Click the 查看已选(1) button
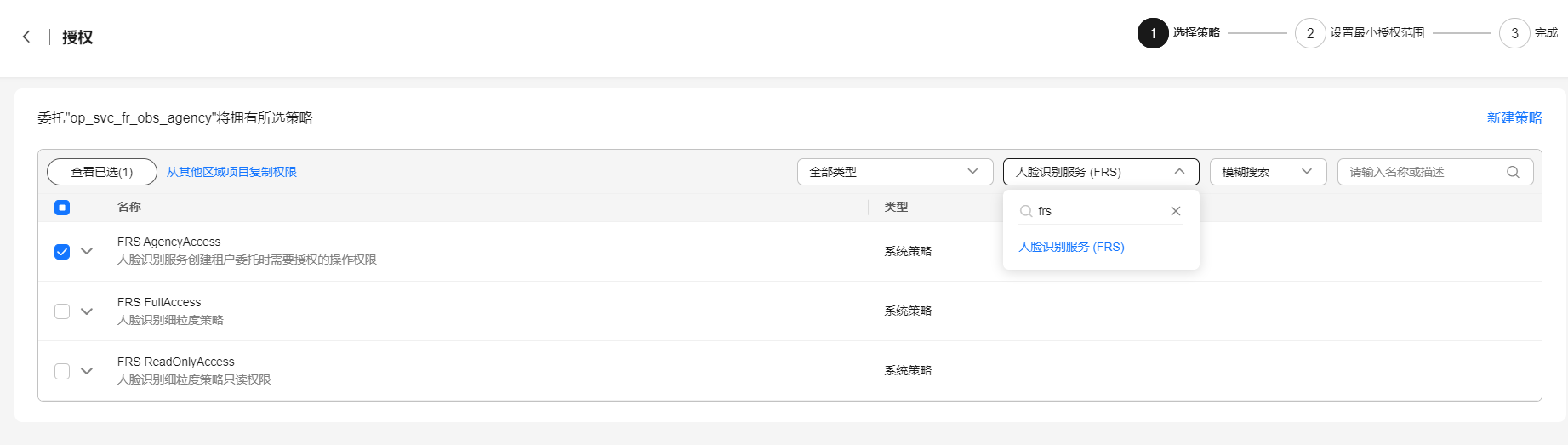1568x445 pixels. (102, 172)
